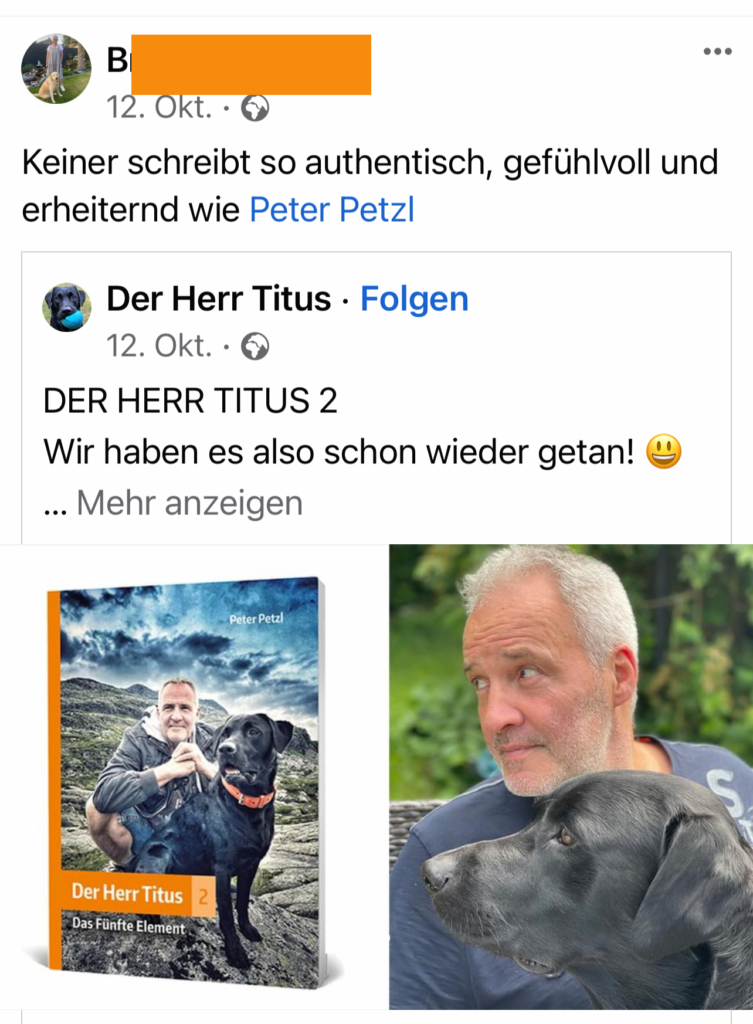This screenshot has width=753, height=1024.
Task: Click the 'DER HERR TITUS 2' heading text
Action: [190, 400]
